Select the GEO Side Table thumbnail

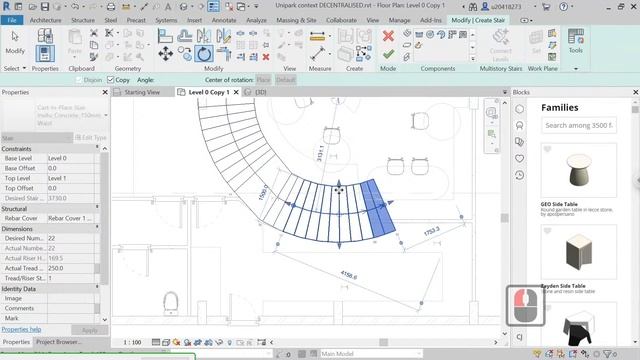click(578, 170)
